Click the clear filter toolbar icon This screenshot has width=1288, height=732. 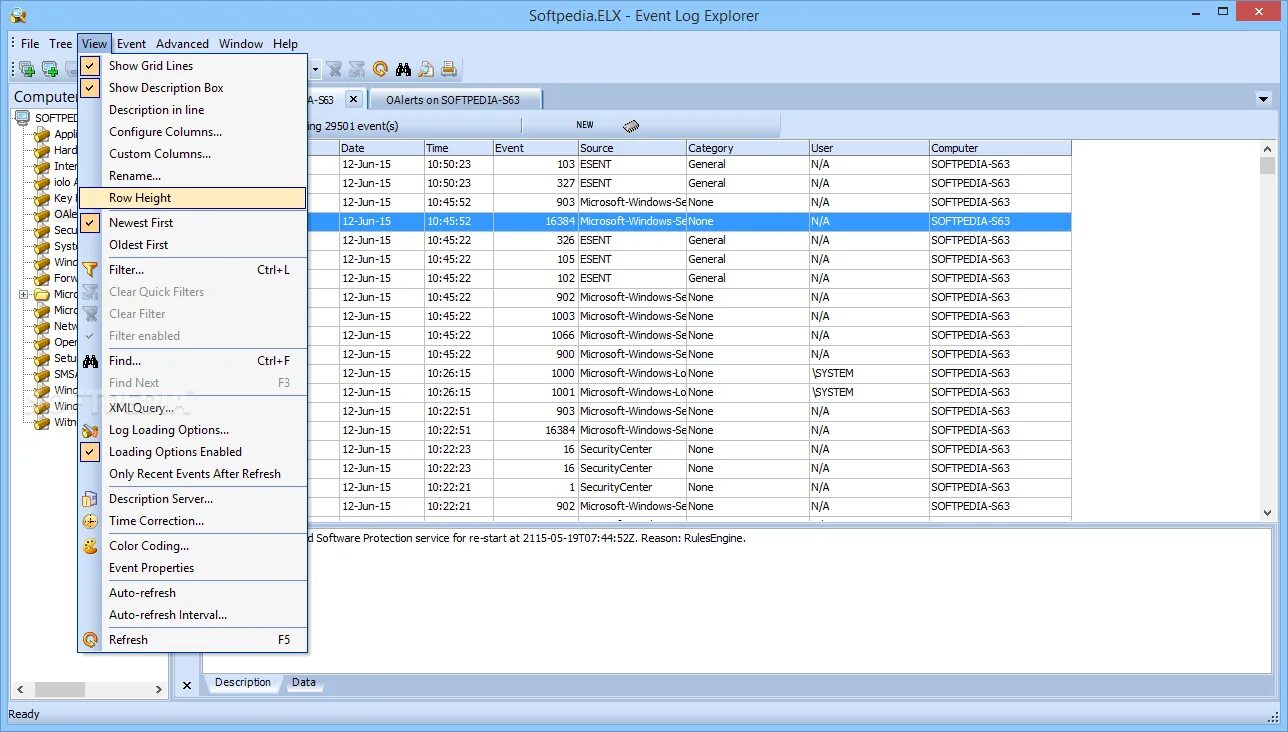[x=334, y=69]
